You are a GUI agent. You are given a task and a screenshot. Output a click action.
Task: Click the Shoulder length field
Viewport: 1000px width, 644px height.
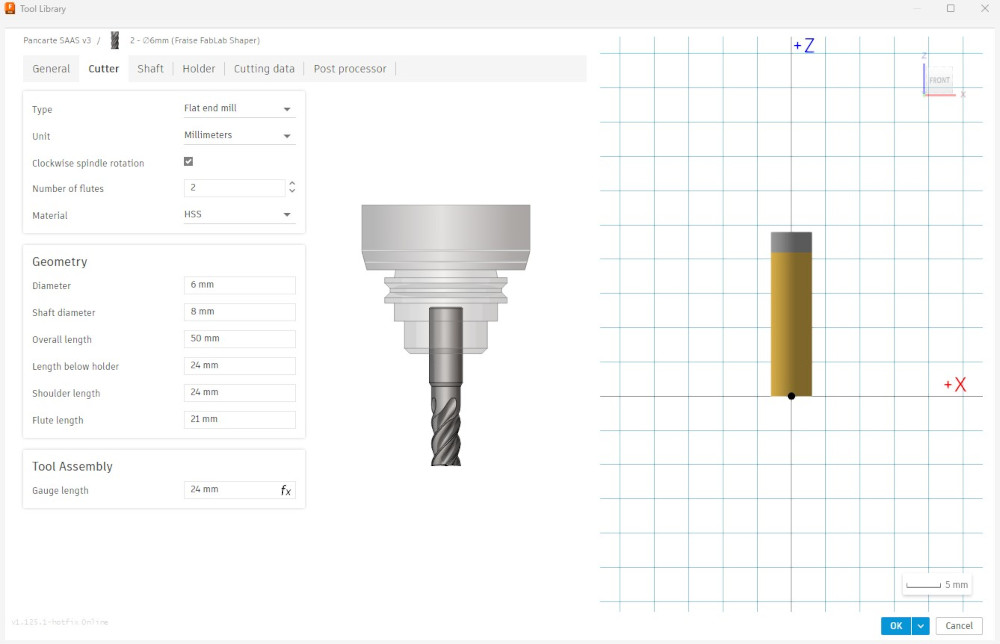tap(239, 392)
